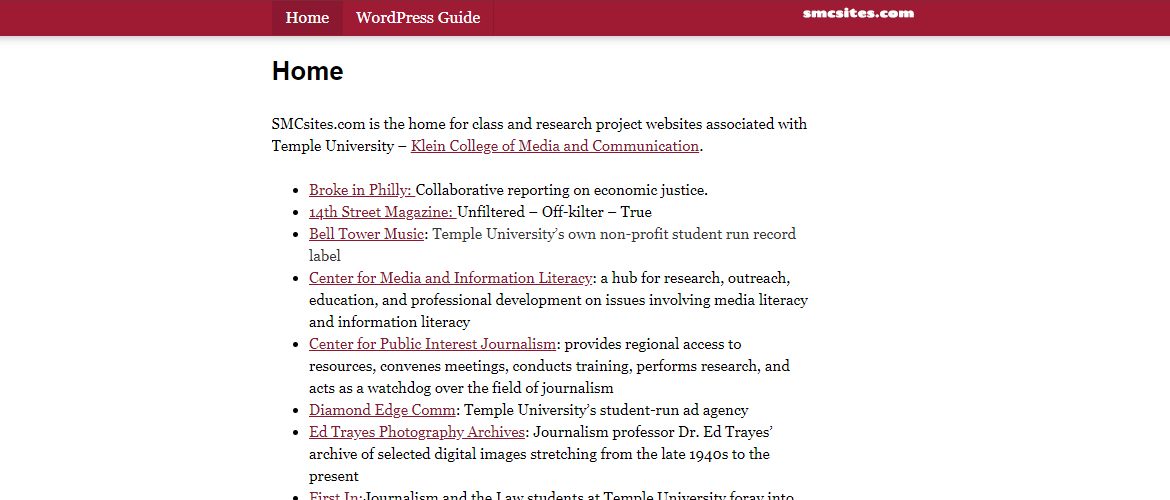The height and width of the screenshot is (500, 1170).
Task: Open Ed Trayes Photography Archives link
Action: coord(418,432)
